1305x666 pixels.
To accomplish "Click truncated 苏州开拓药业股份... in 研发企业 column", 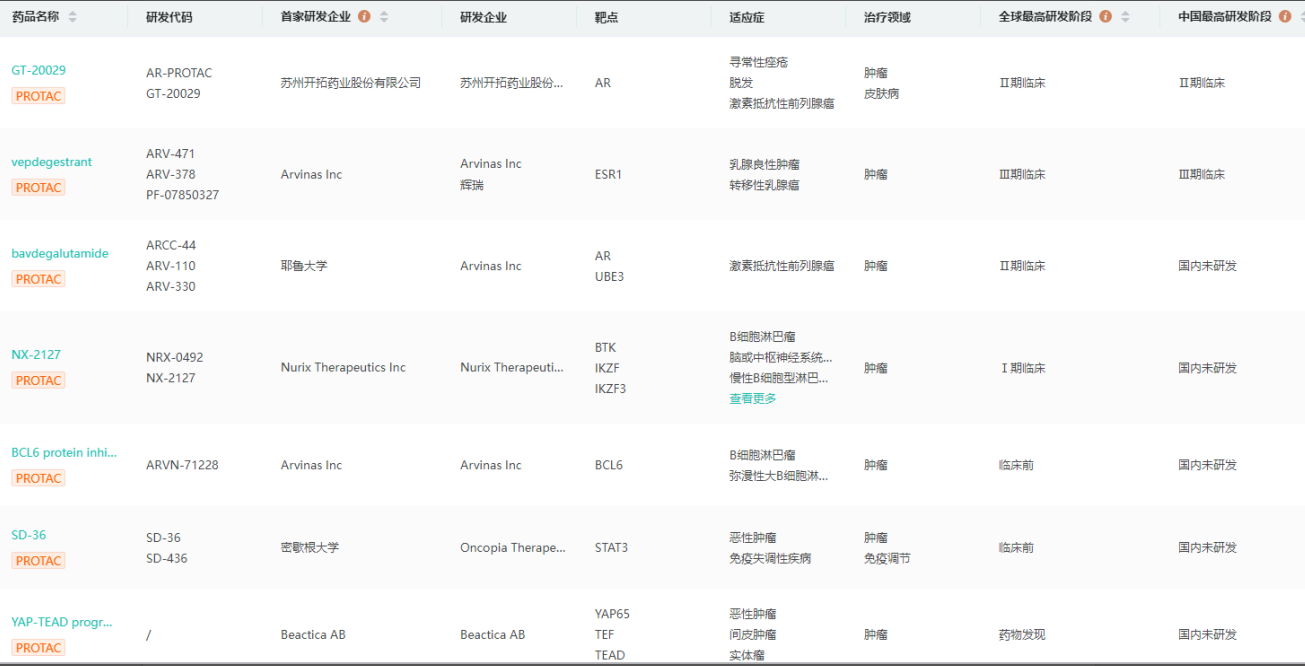I will click(511, 84).
